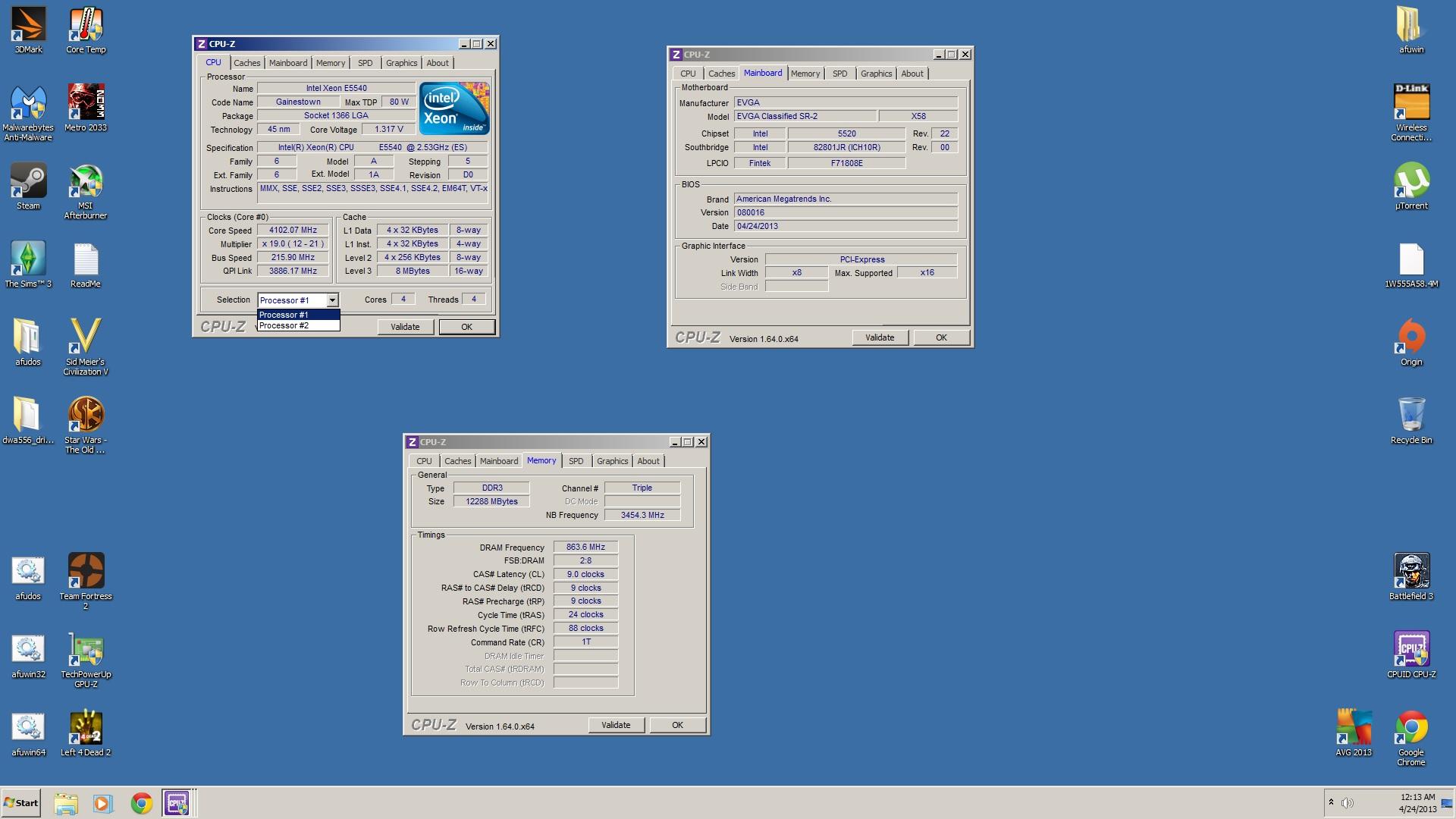Open the volume speaker tray icon
Viewport: 1456px width, 819px height.
coord(1348,803)
